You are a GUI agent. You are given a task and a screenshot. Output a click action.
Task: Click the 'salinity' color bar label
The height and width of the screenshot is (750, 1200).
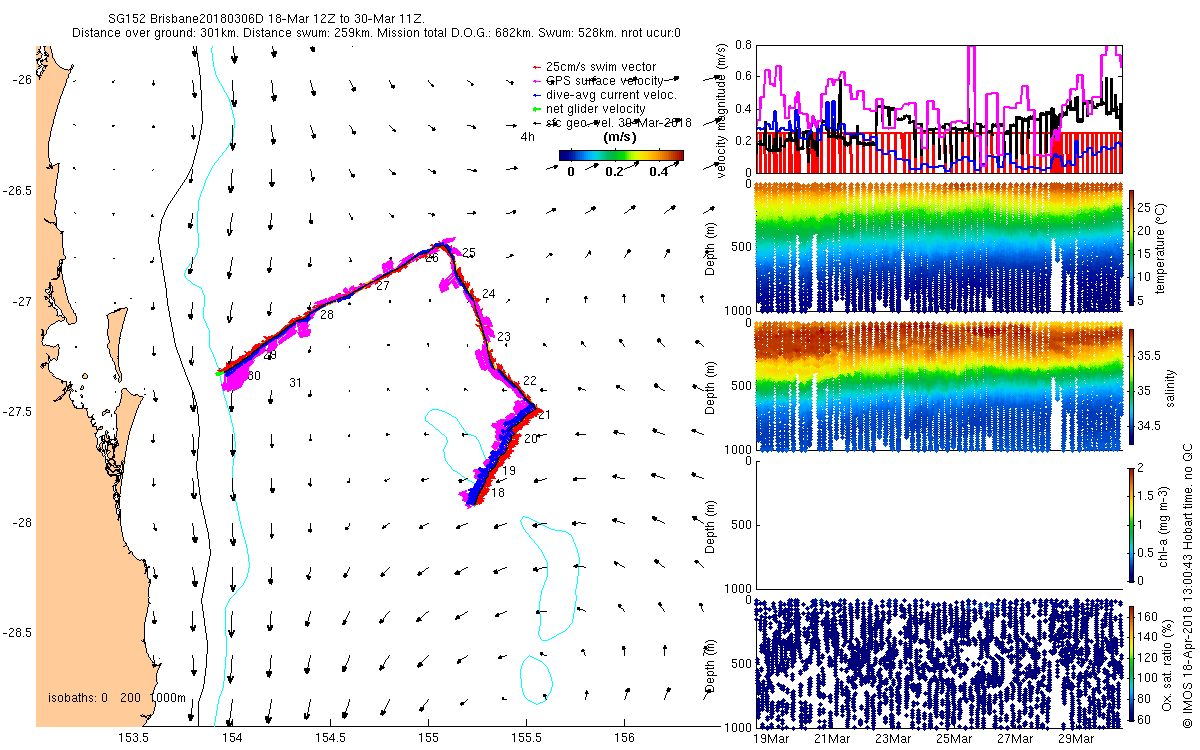(1172, 386)
